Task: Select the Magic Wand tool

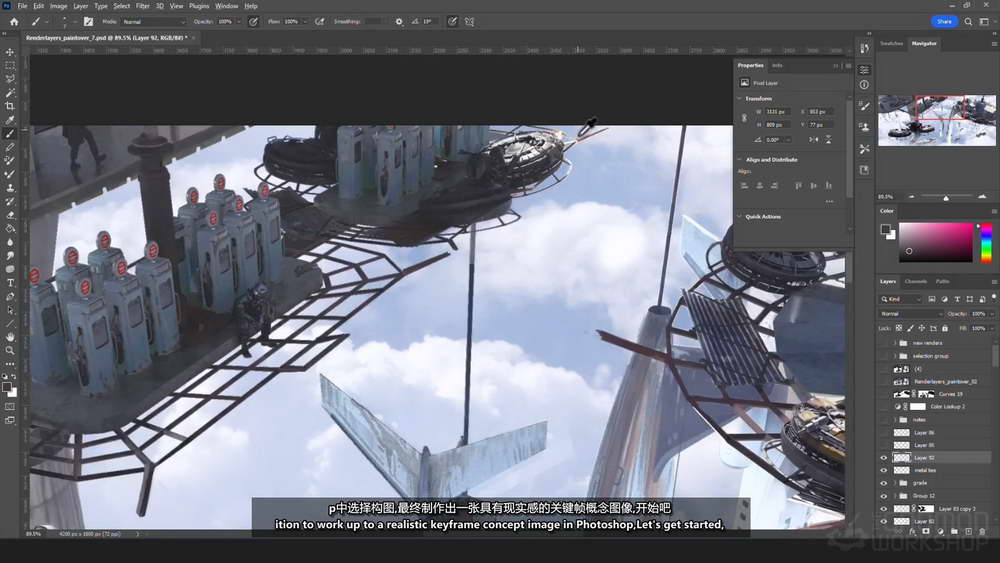Action: pos(10,92)
